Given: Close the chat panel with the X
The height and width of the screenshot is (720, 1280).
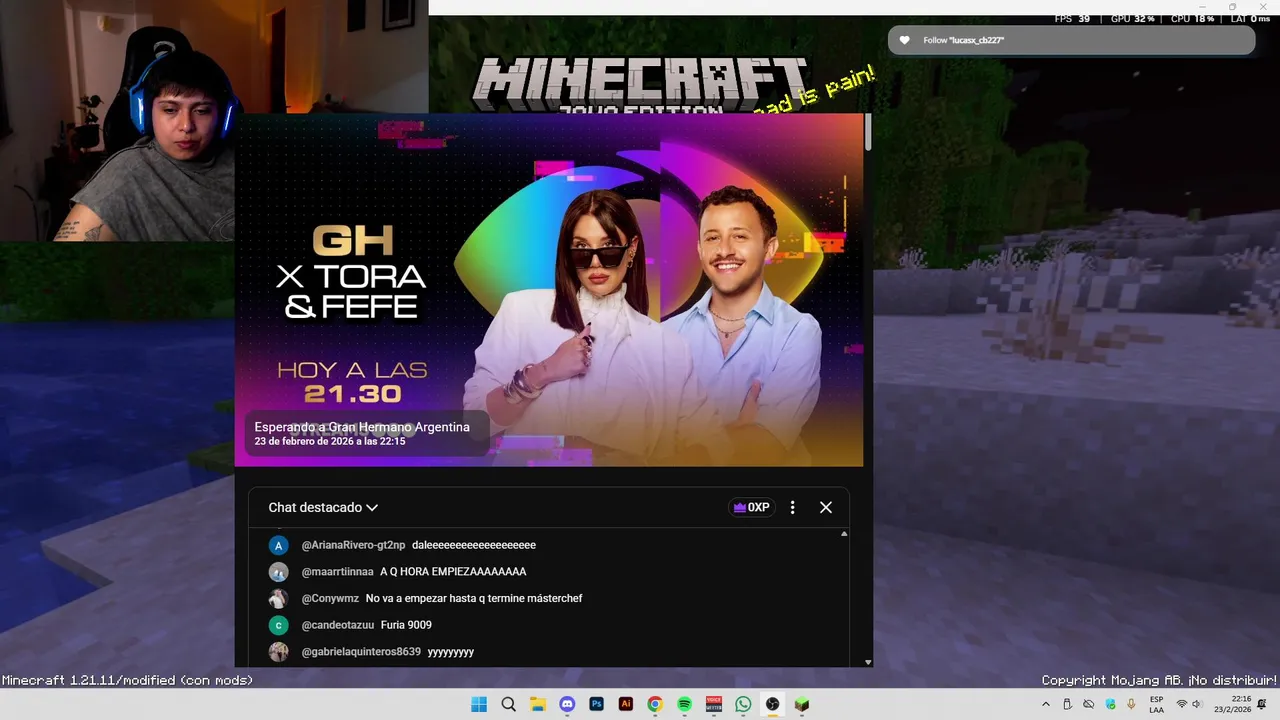Looking at the screenshot, I should tap(826, 507).
